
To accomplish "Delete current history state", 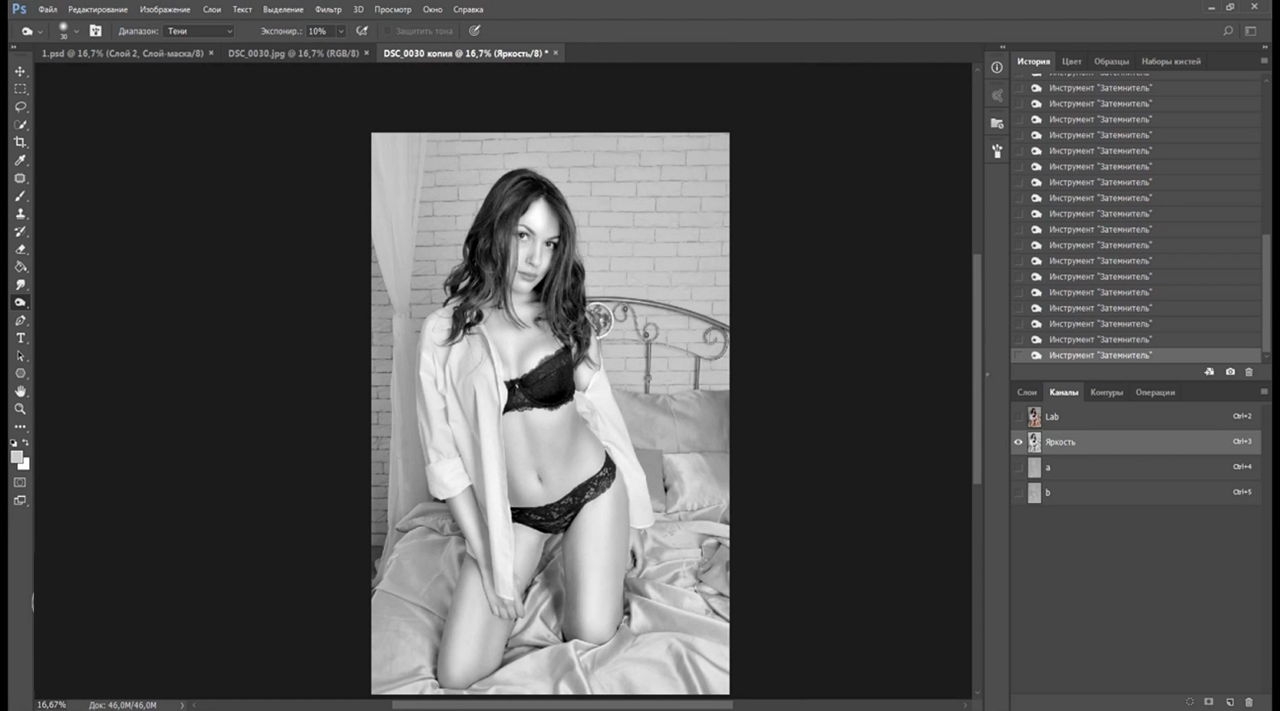I will pyautogui.click(x=1249, y=371).
